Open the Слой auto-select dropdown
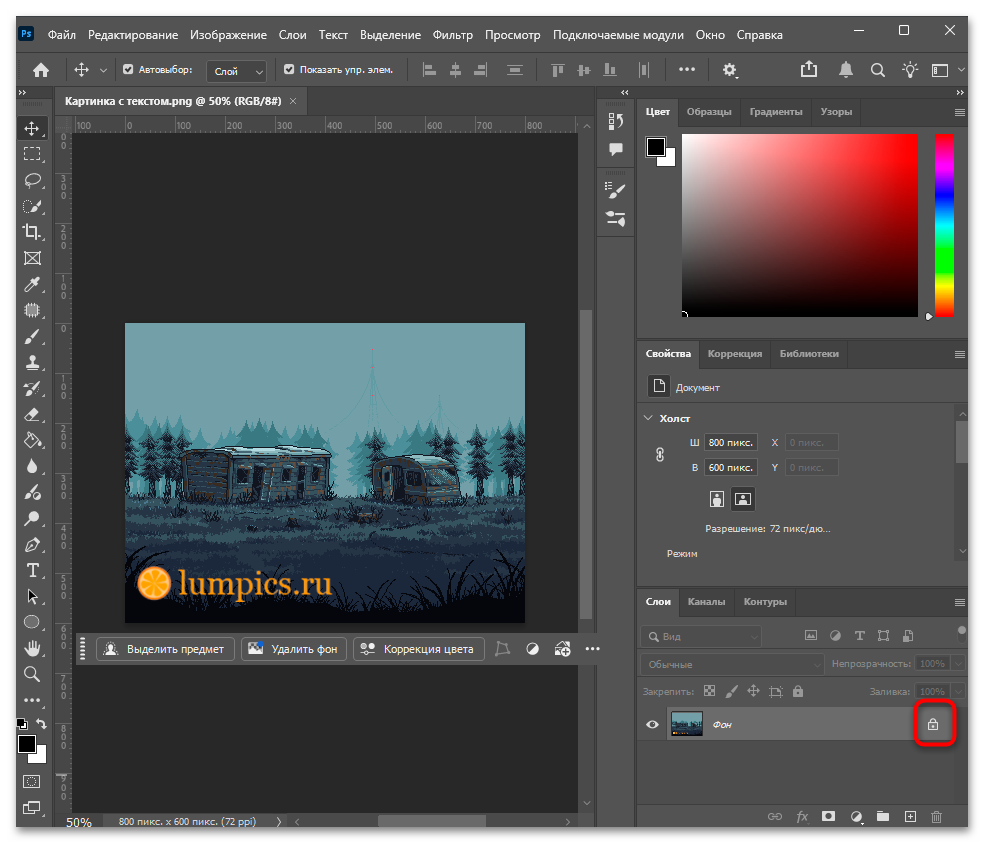The image size is (984, 843). pos(237,71)
